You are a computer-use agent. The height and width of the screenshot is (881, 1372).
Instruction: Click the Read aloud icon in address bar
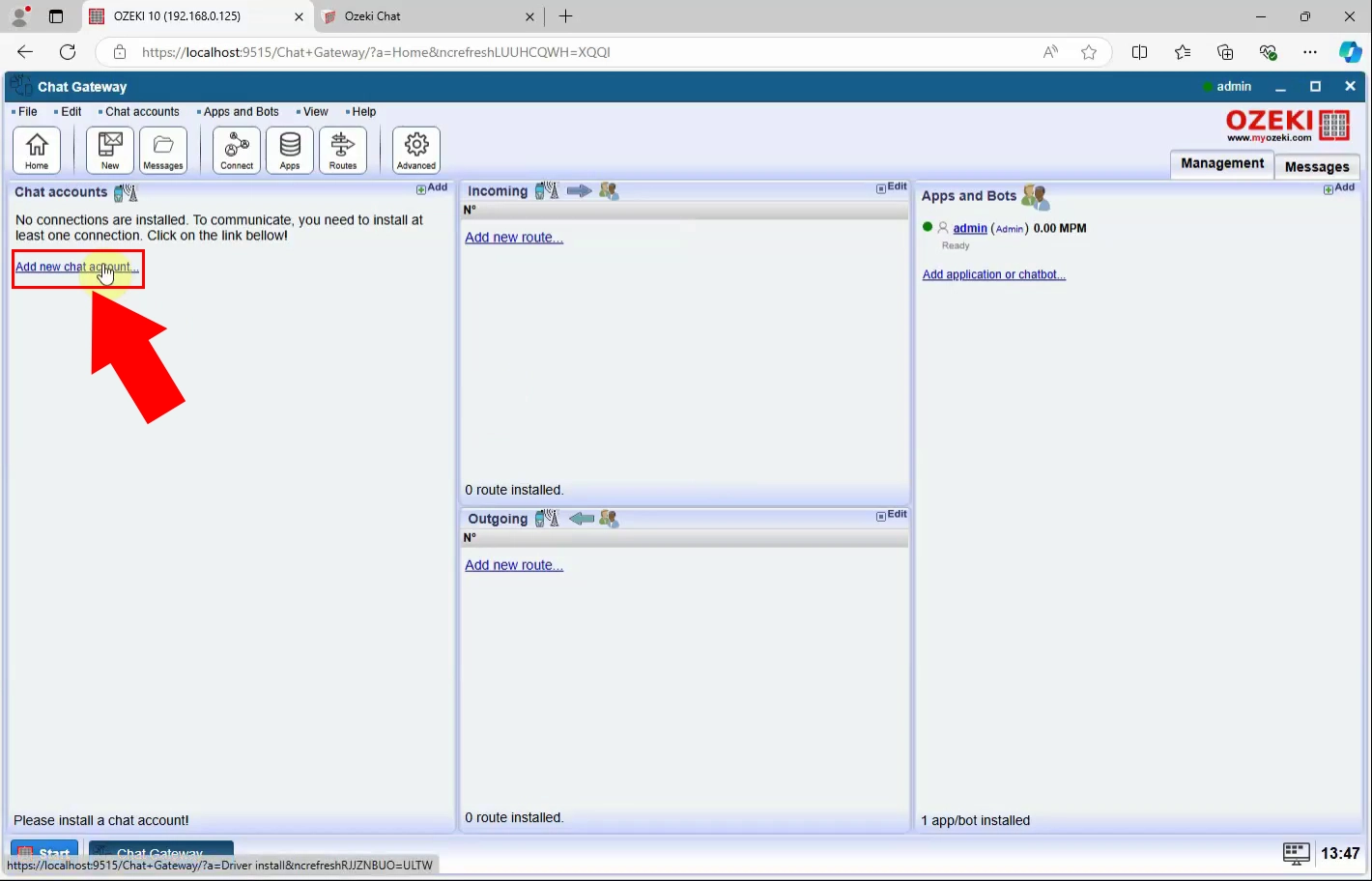[x=1050, y=52]
